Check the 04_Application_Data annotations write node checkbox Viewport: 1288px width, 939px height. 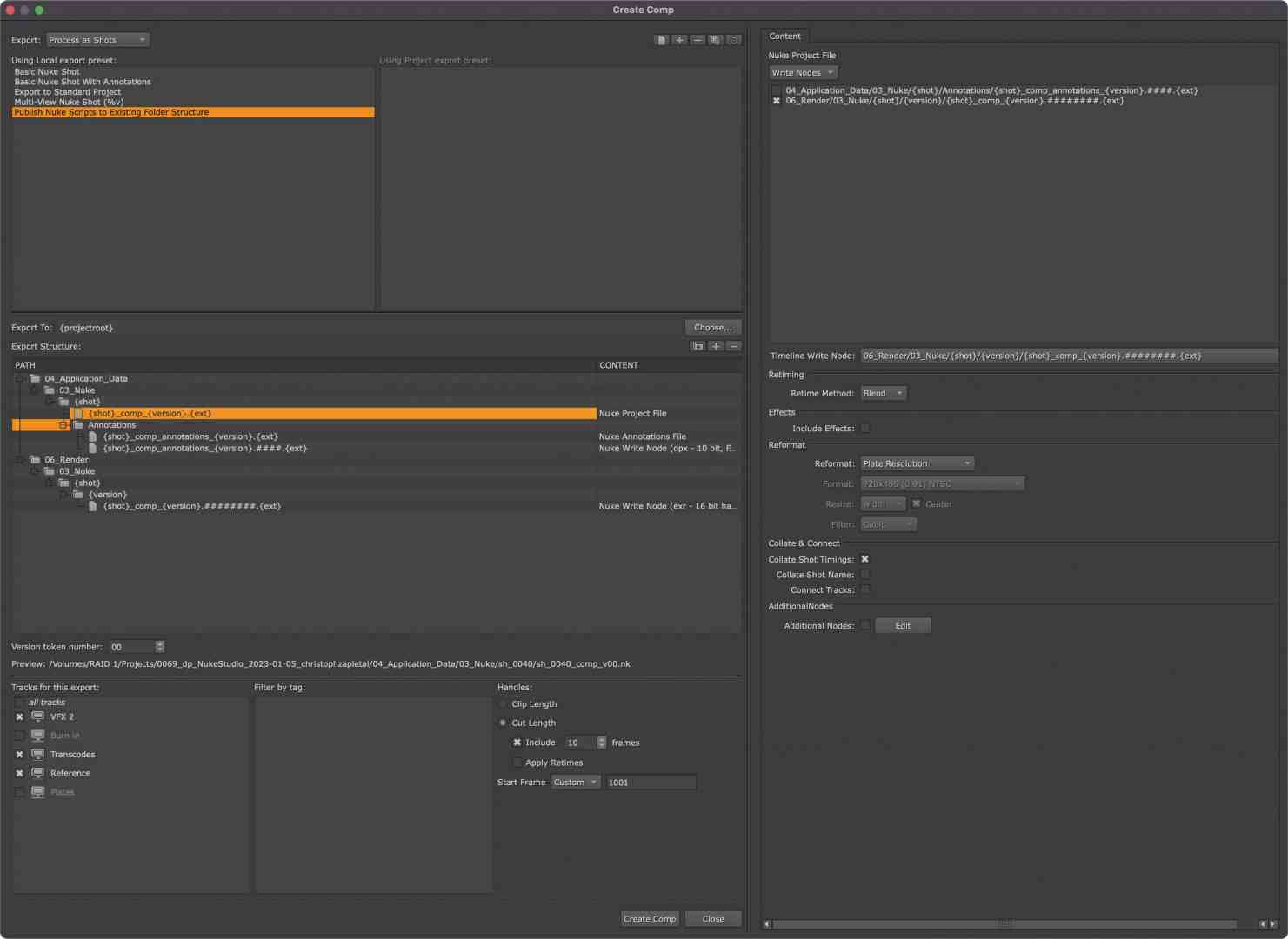coord(777,90)
